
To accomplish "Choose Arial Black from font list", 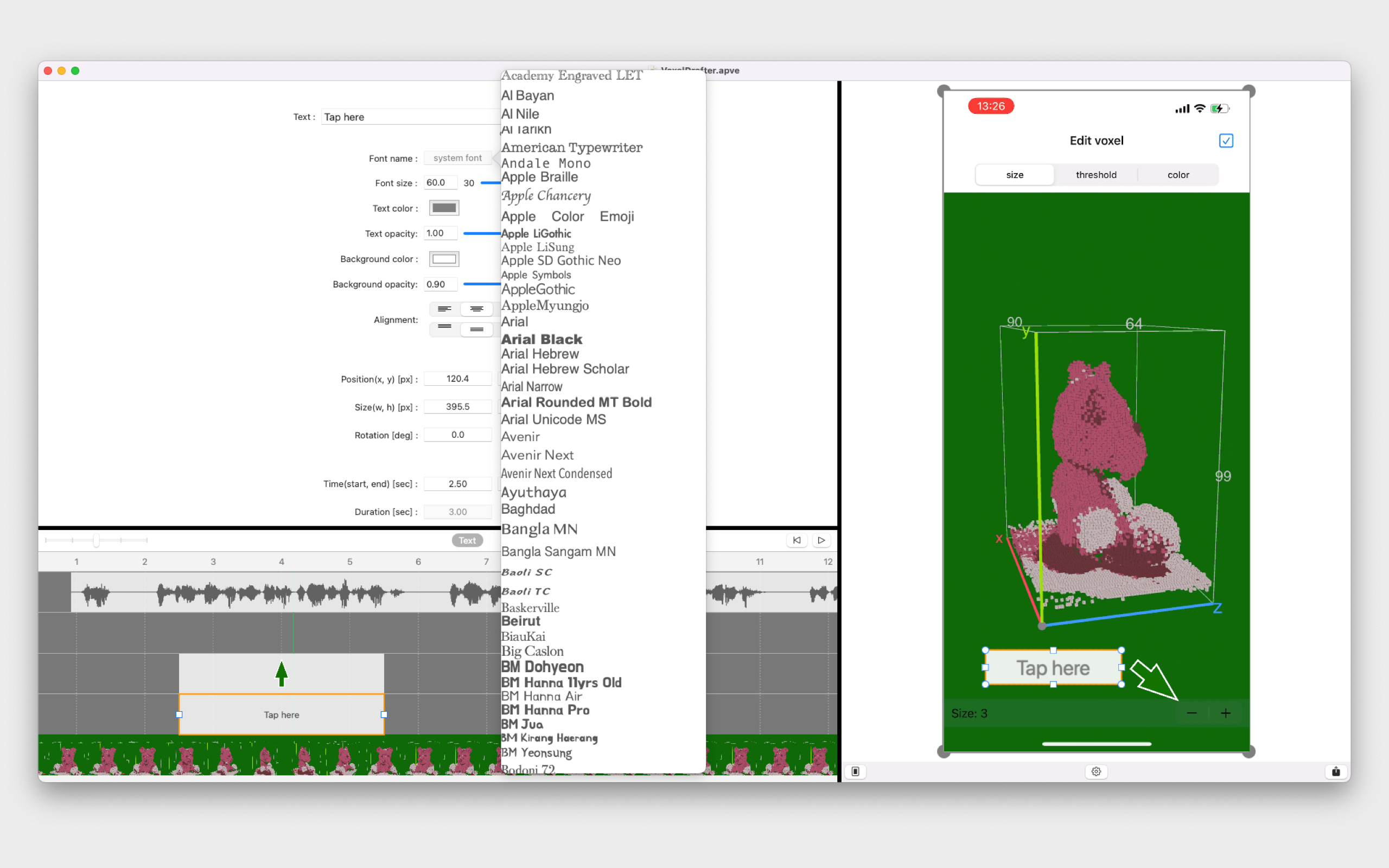I will [x=541, y=339].
